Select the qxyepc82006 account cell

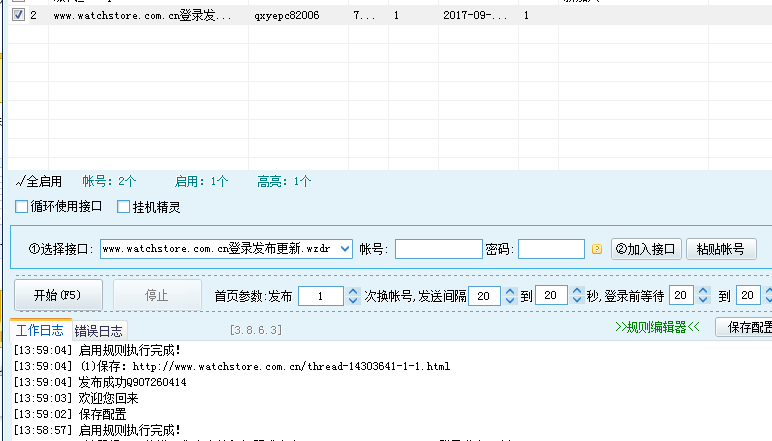coord(298,15)
